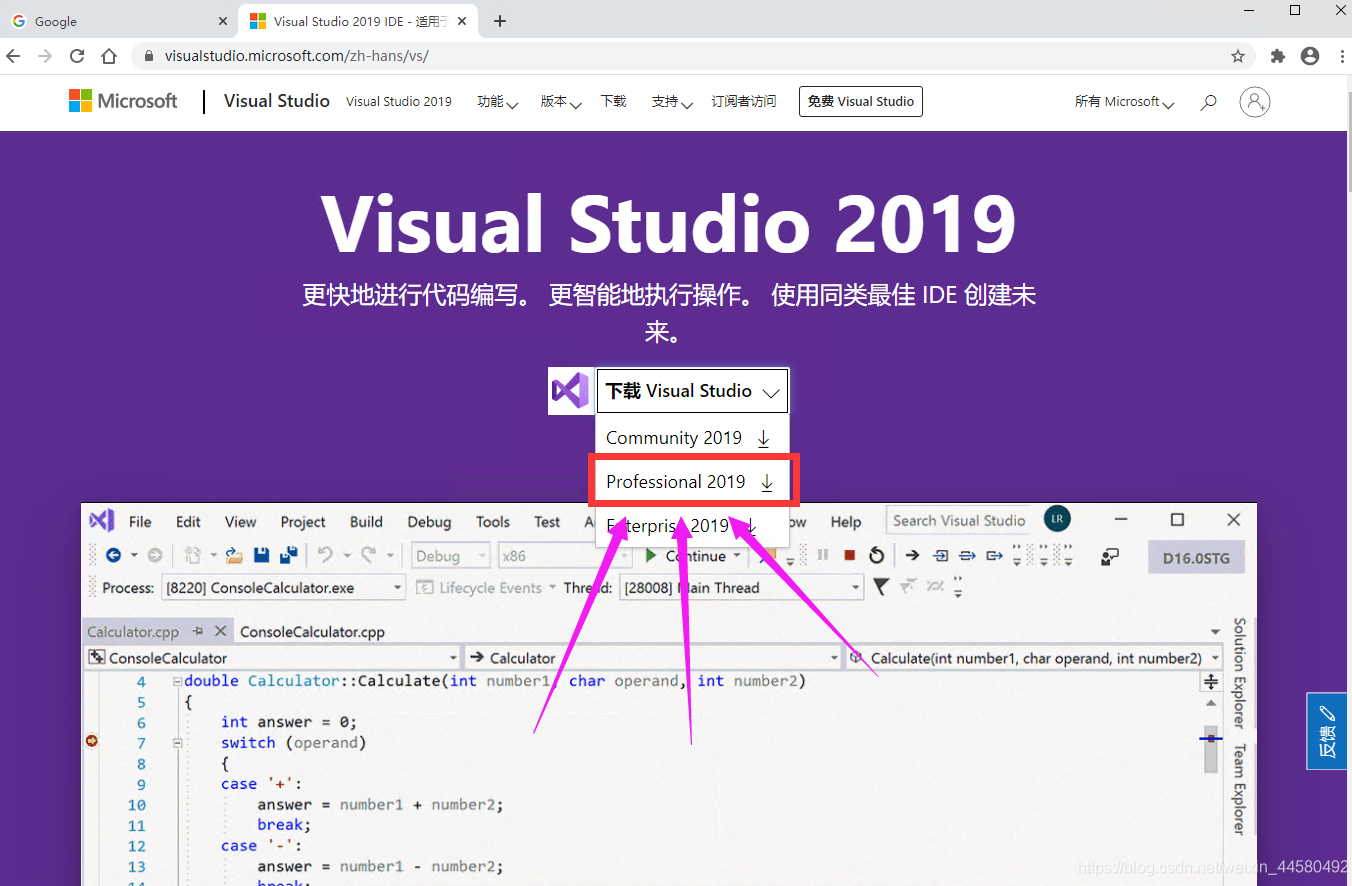
Task: Click the 下载 link in navigation bar
Action: pyautogui.click(x=613, y=102)
